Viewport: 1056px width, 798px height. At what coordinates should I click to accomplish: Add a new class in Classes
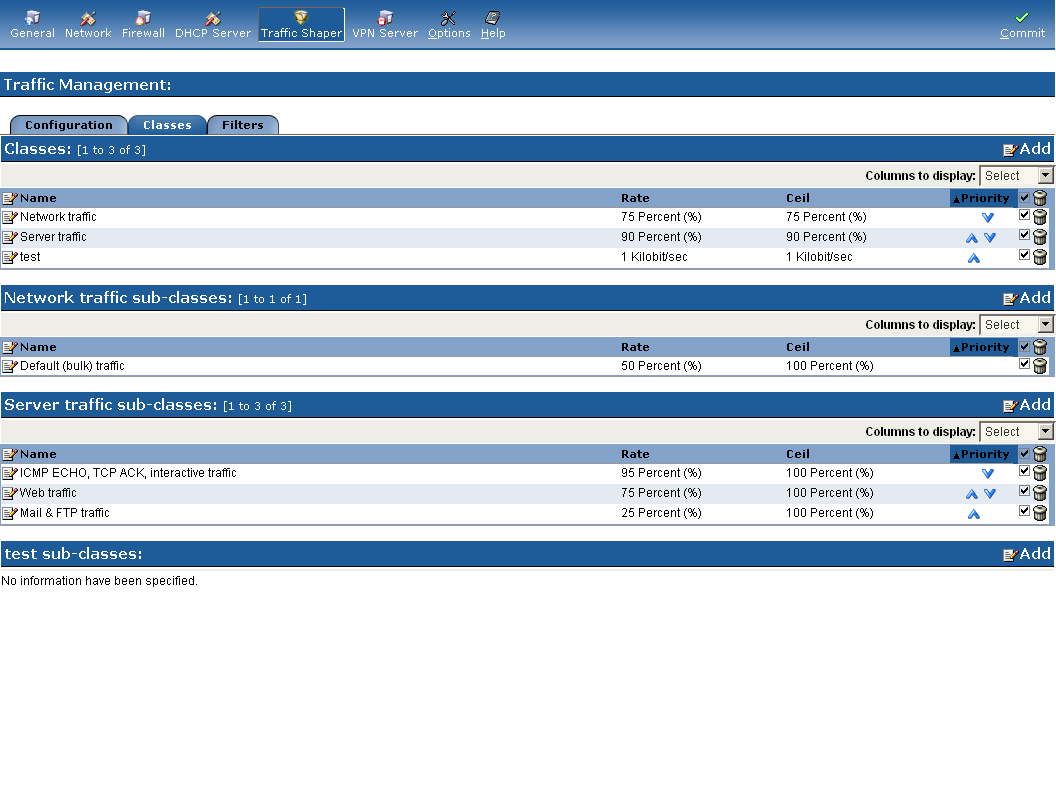coord(1027,149)
